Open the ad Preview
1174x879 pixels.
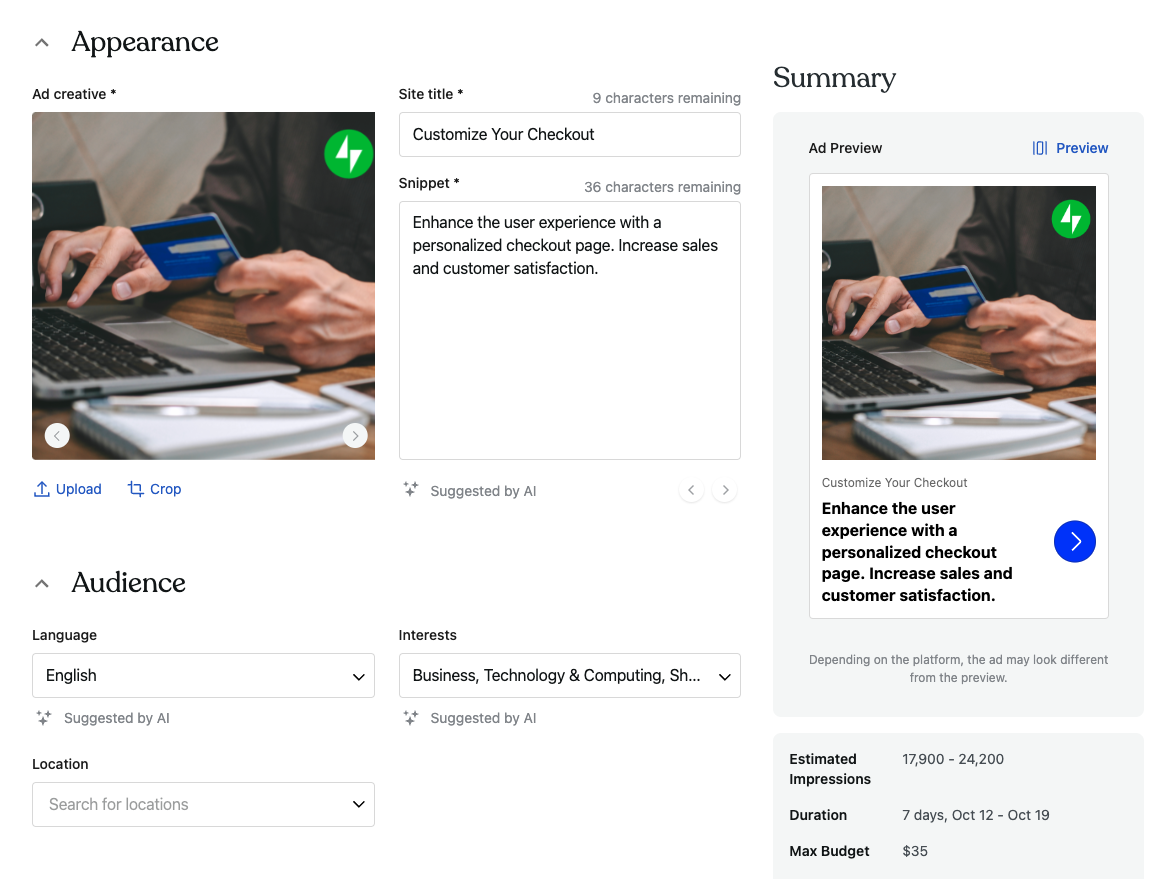tap(1082, 147)
